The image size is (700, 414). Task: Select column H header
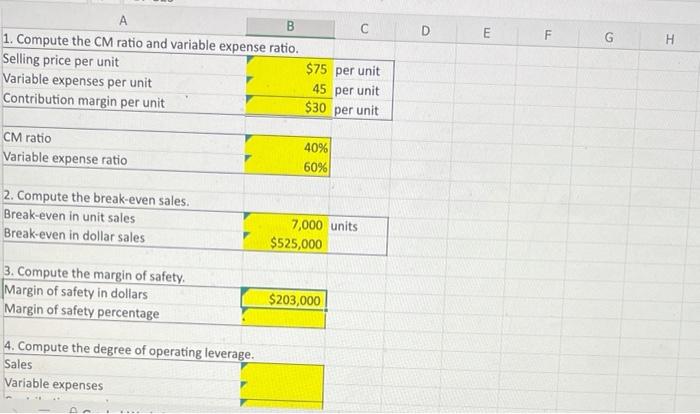click(670, 40)
